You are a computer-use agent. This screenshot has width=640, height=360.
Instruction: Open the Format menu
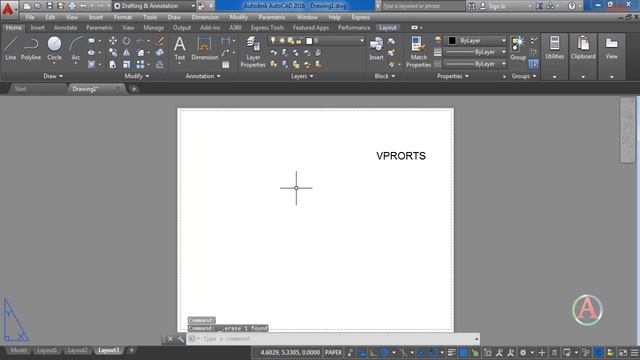click(x=123, y=18)
